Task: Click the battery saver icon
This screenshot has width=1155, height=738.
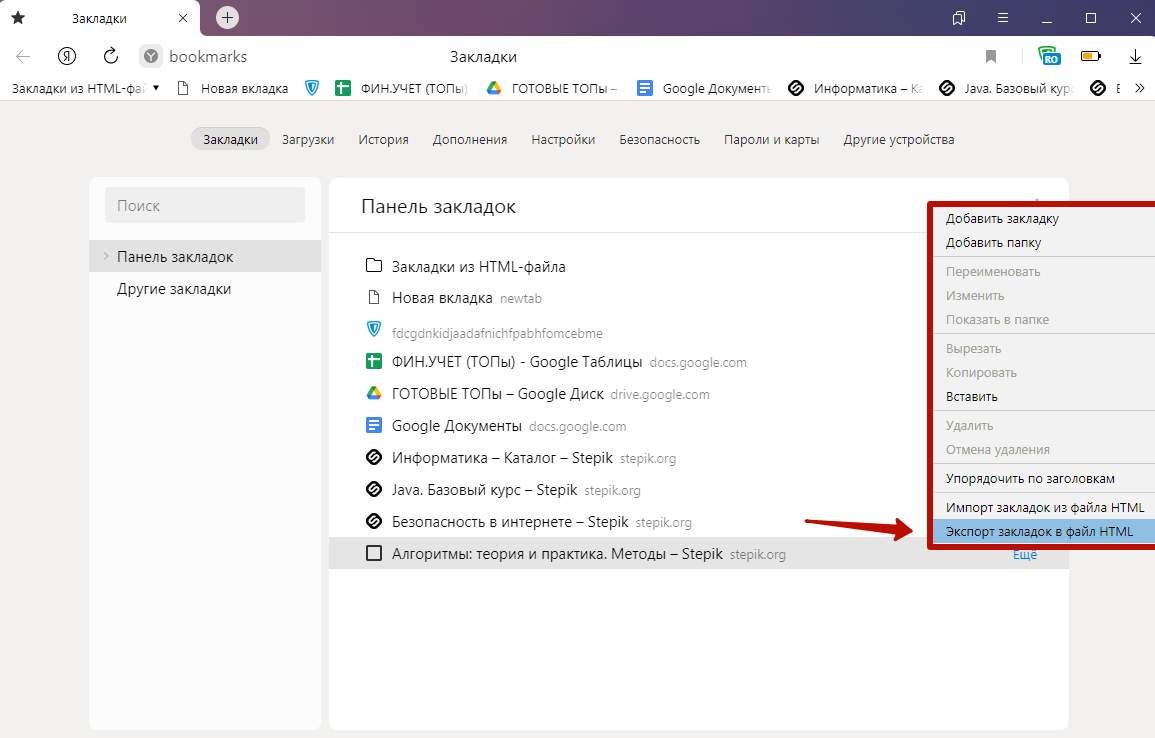Action: point(1090,56)
